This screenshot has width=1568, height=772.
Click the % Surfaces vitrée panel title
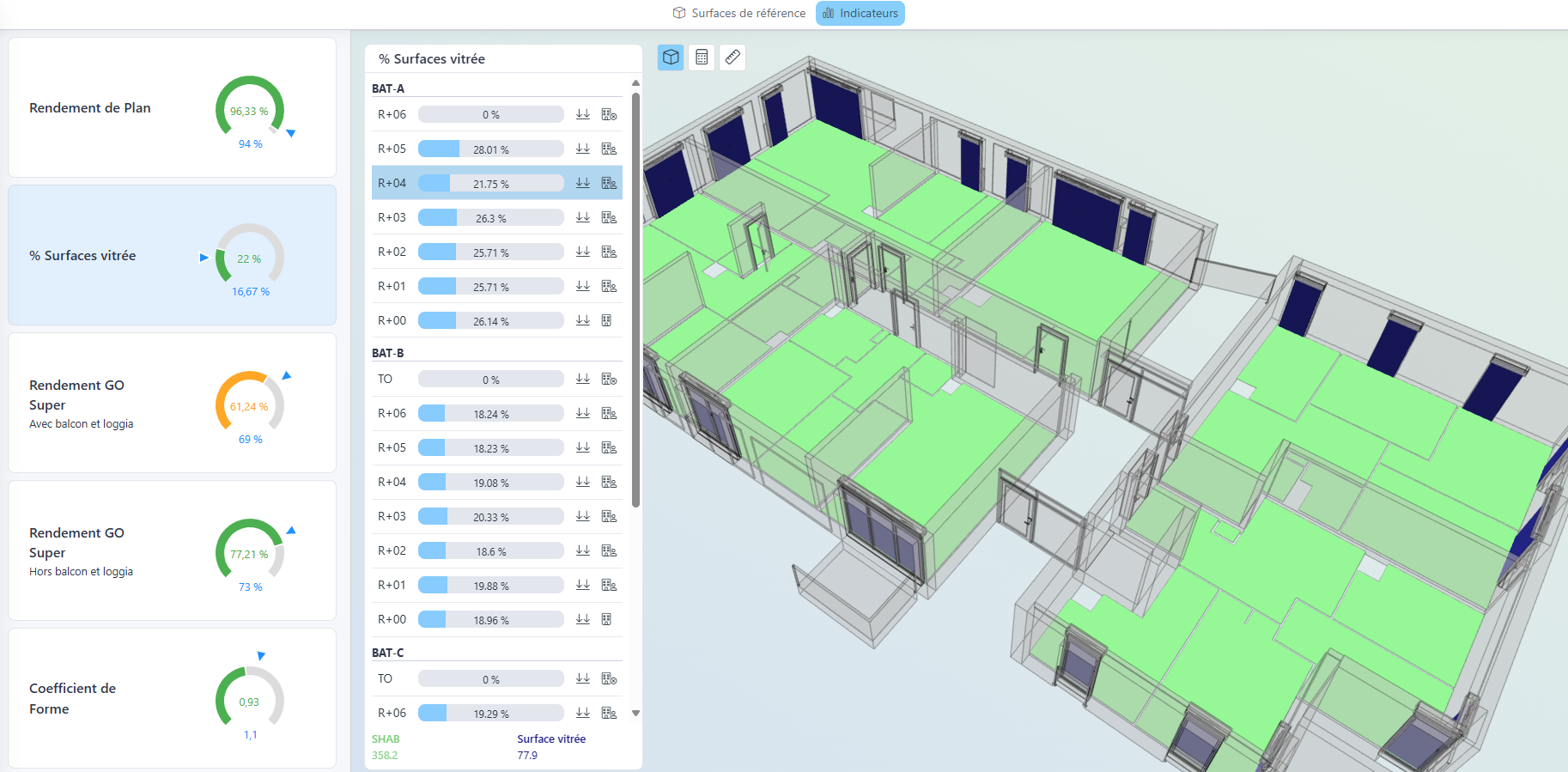(432, 58)
